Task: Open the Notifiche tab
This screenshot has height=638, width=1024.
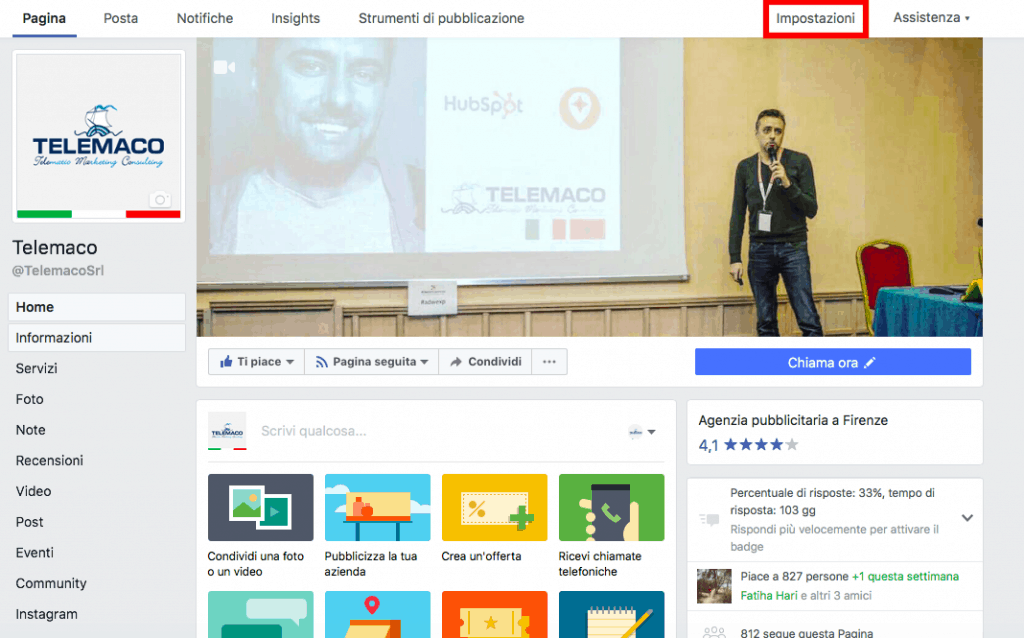Action: click(x=204, y=18)
